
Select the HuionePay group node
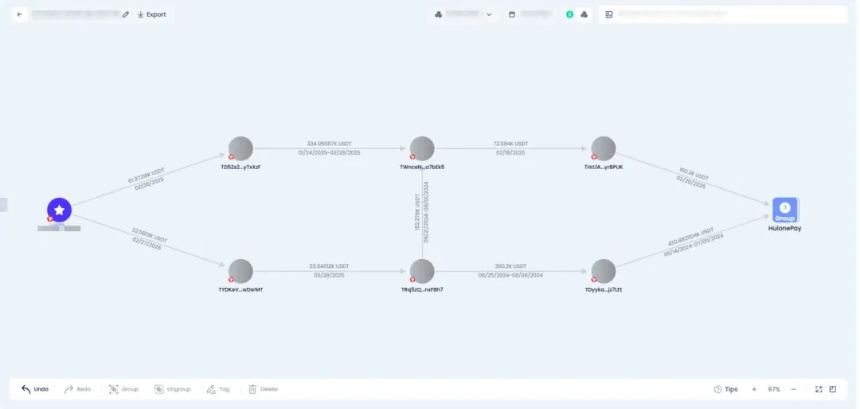pos(785,210)
